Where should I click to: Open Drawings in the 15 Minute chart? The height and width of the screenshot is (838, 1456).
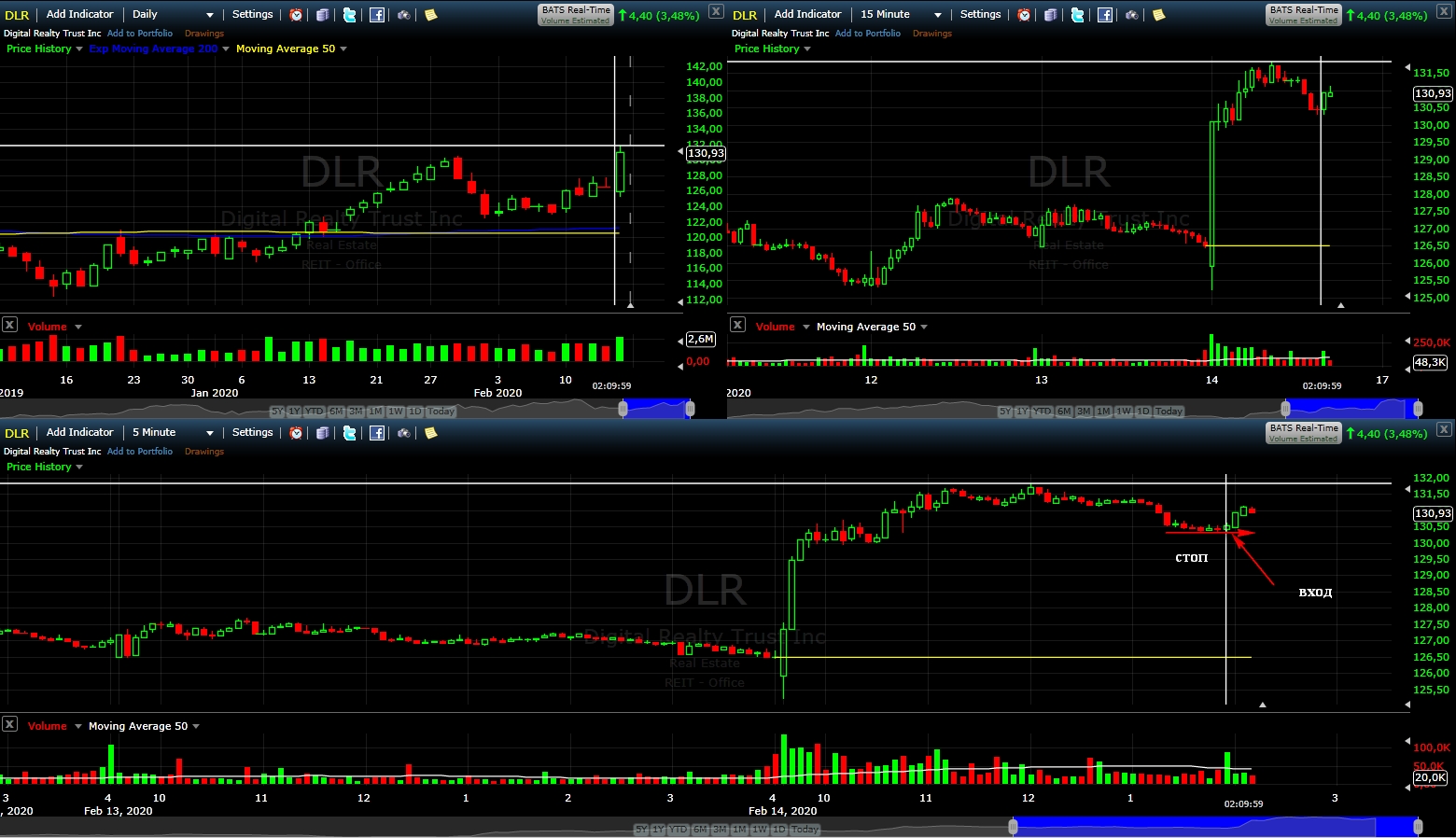932,34
